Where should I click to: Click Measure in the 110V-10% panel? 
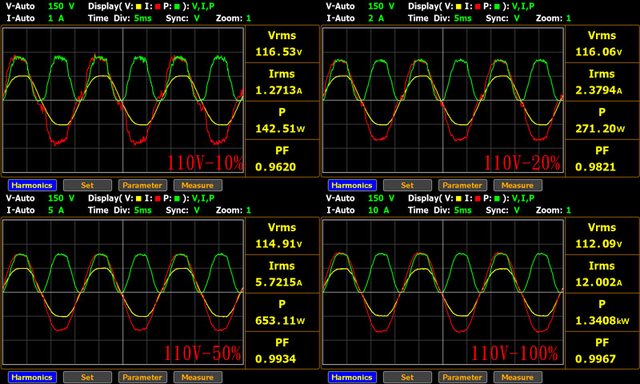click(198, 185)
